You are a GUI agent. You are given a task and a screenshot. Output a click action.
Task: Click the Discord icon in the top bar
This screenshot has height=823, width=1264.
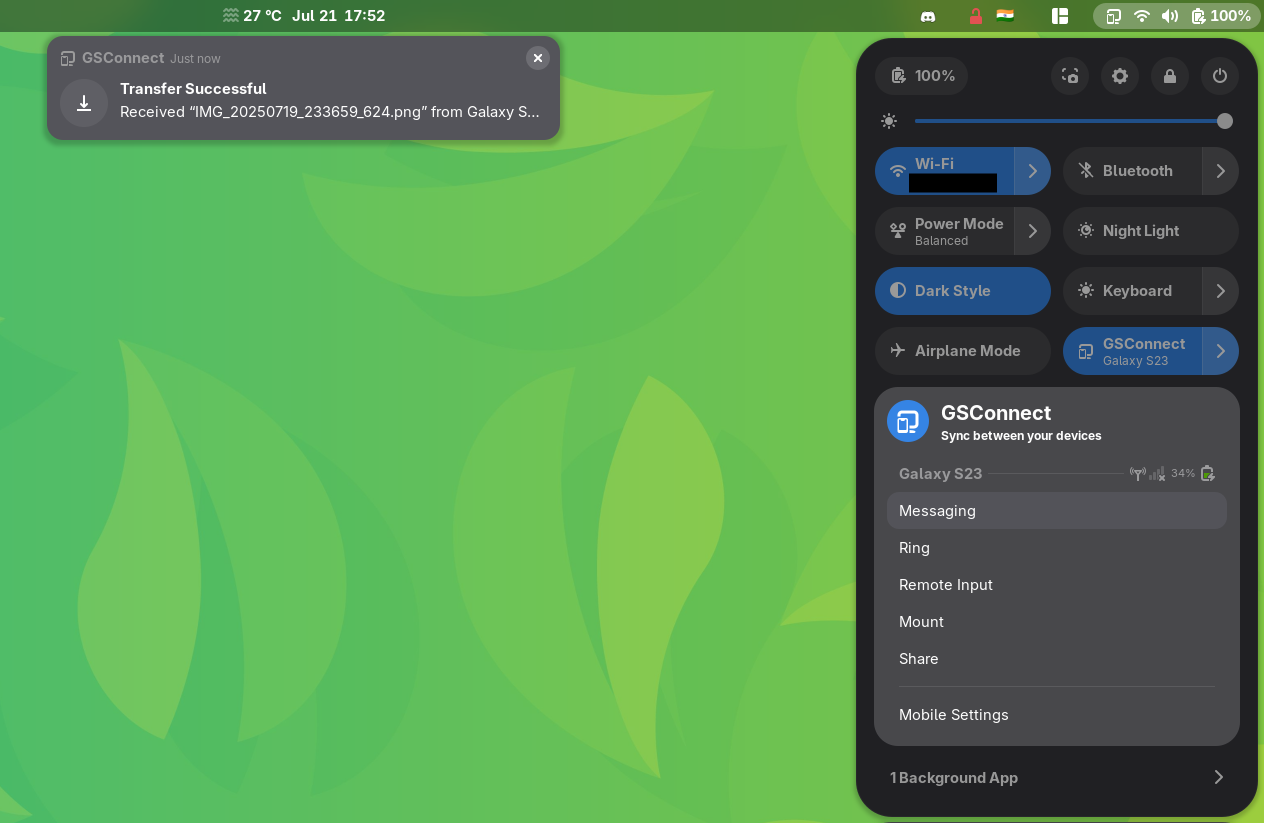(x=927, y=16)
